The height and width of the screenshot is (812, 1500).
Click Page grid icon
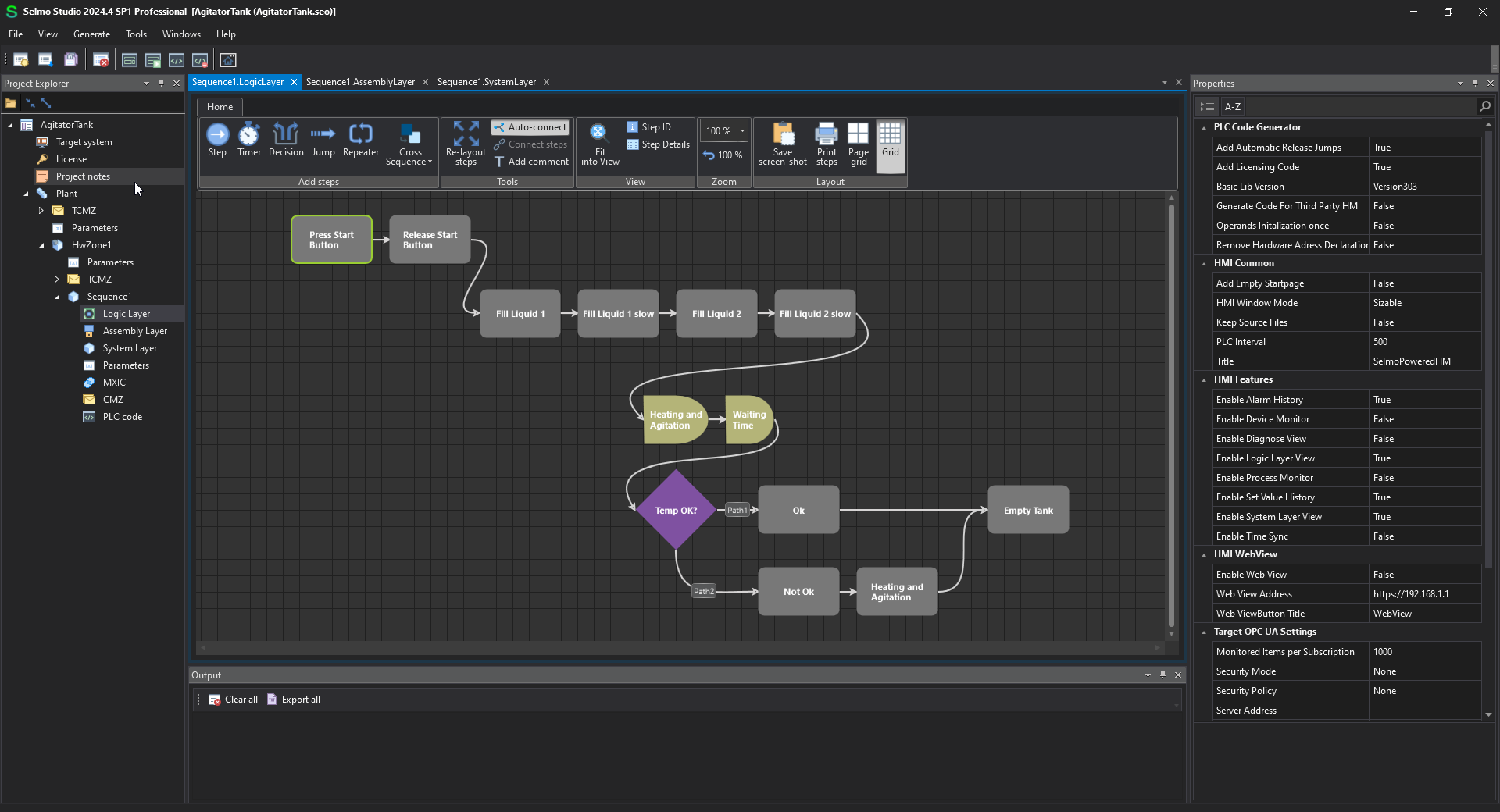click(859, 144)
